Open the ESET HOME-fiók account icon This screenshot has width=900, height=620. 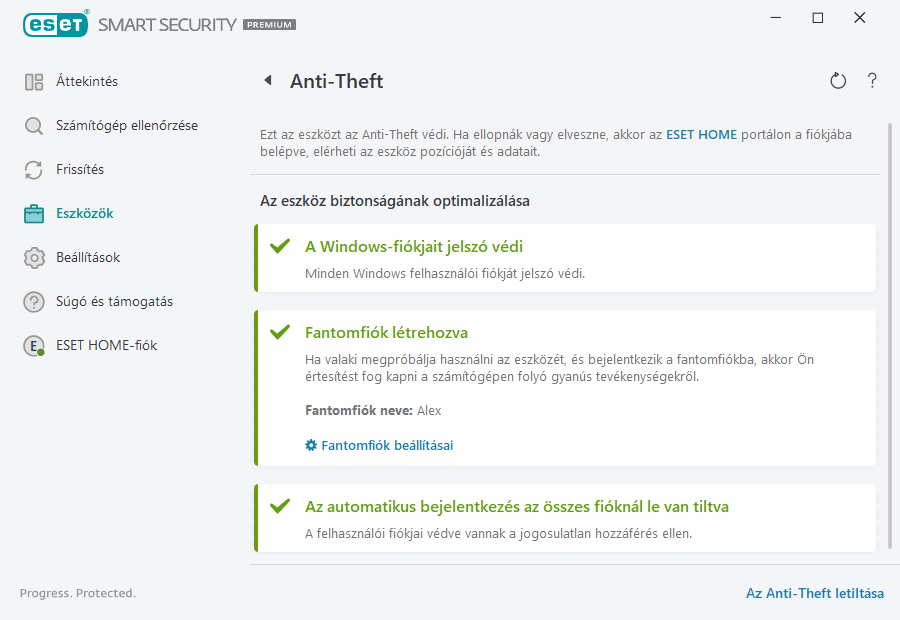33,345
